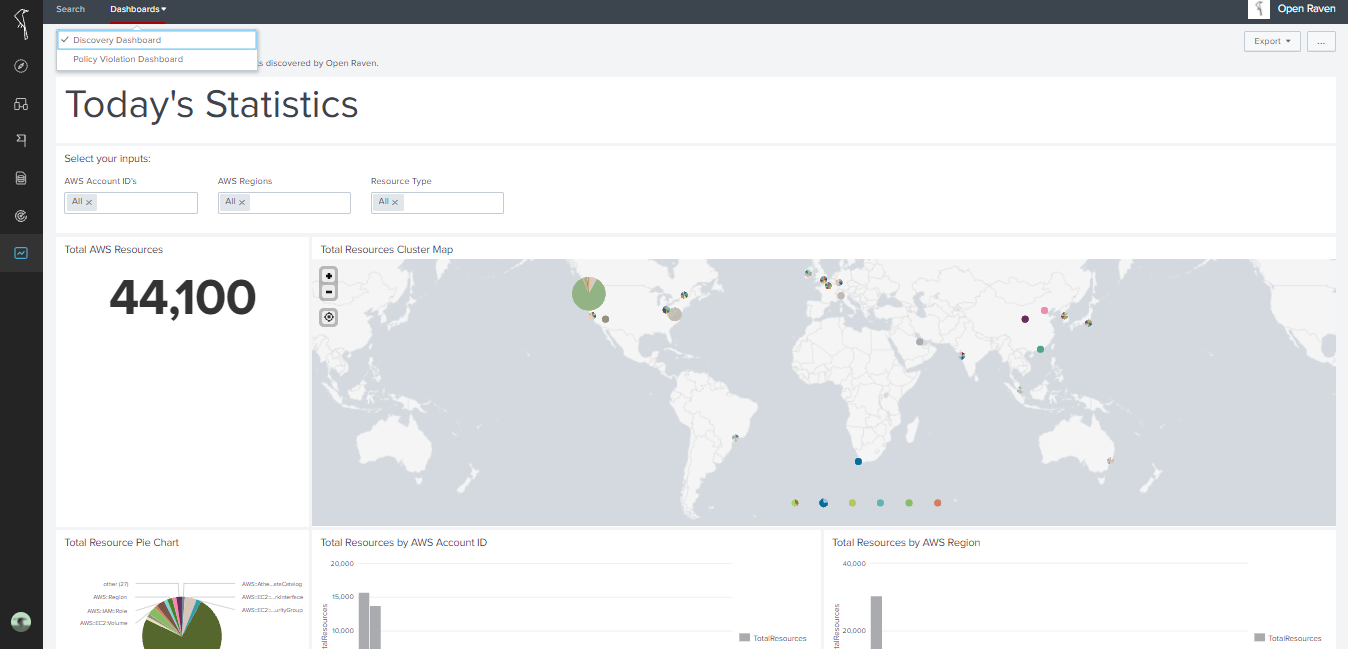Click Total Resource Pie Chart panel title
Viewport: 1348px width, 649px height.
(122, 542)
